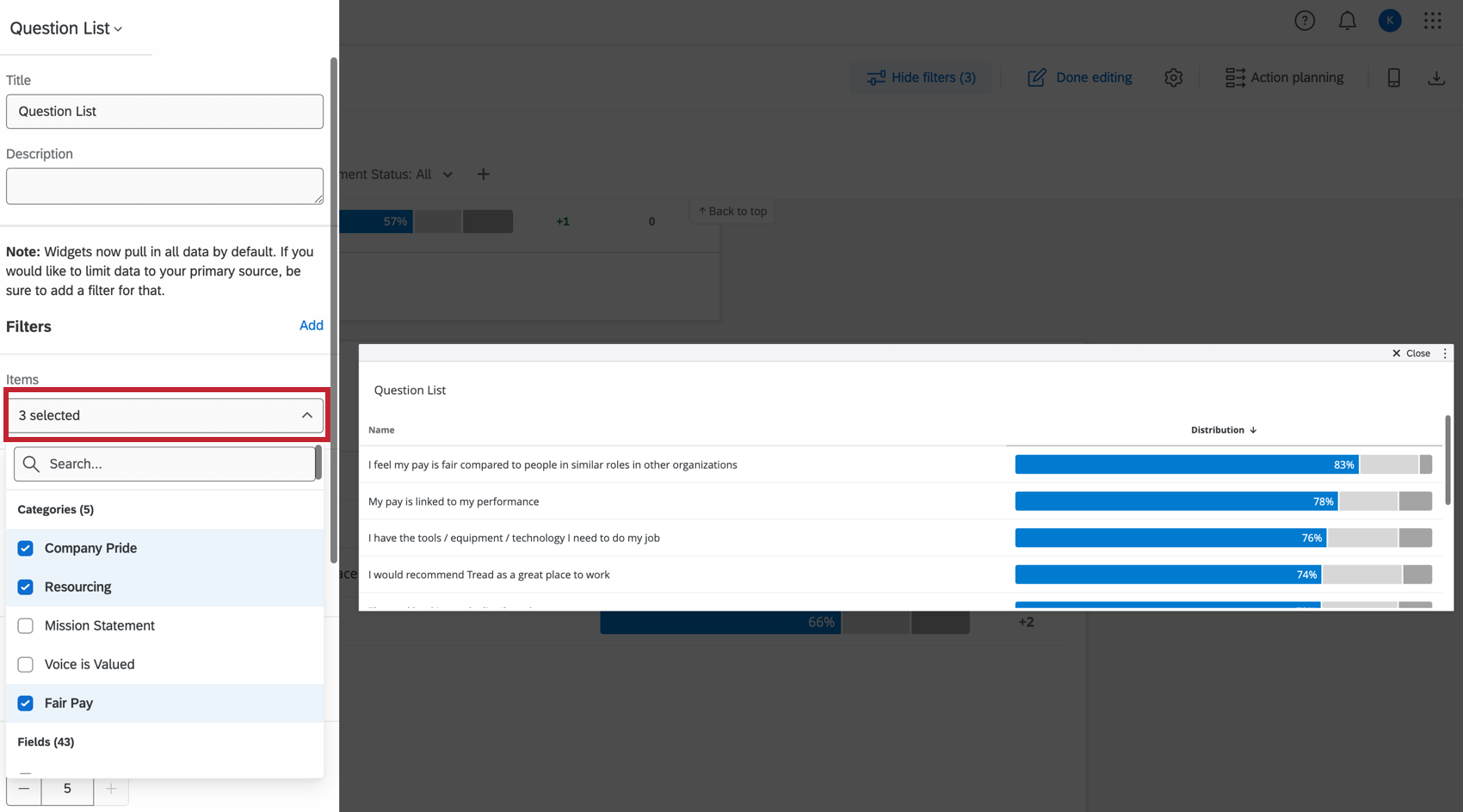The image size is (1463, 812).
Task: Open the notifications bell
Action: click(x=1347, y=20)
